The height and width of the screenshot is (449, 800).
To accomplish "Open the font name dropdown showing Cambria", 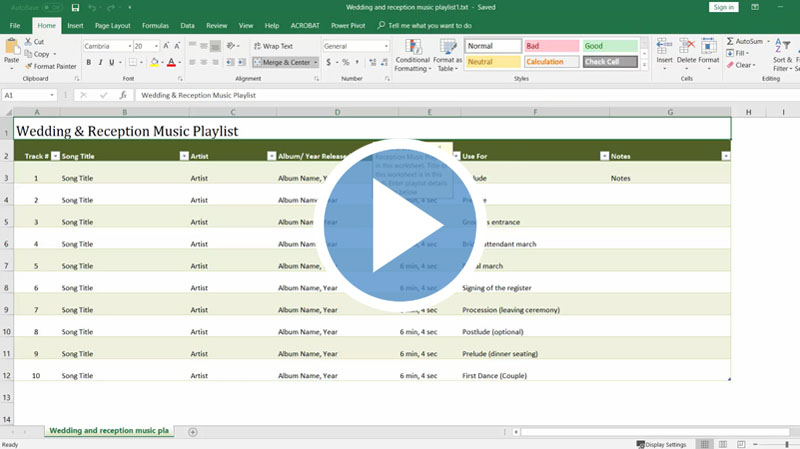I will pos(128,46).
